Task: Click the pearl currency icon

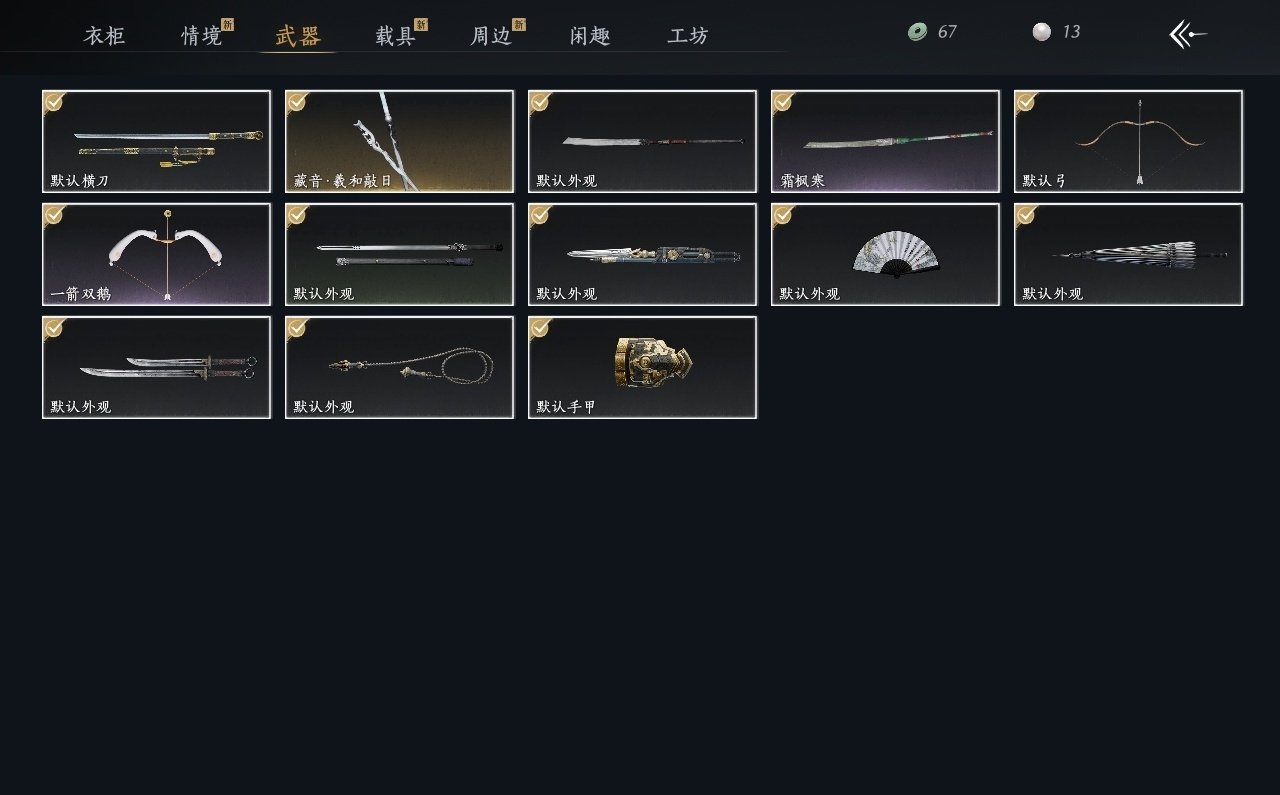Action: 1042,32
